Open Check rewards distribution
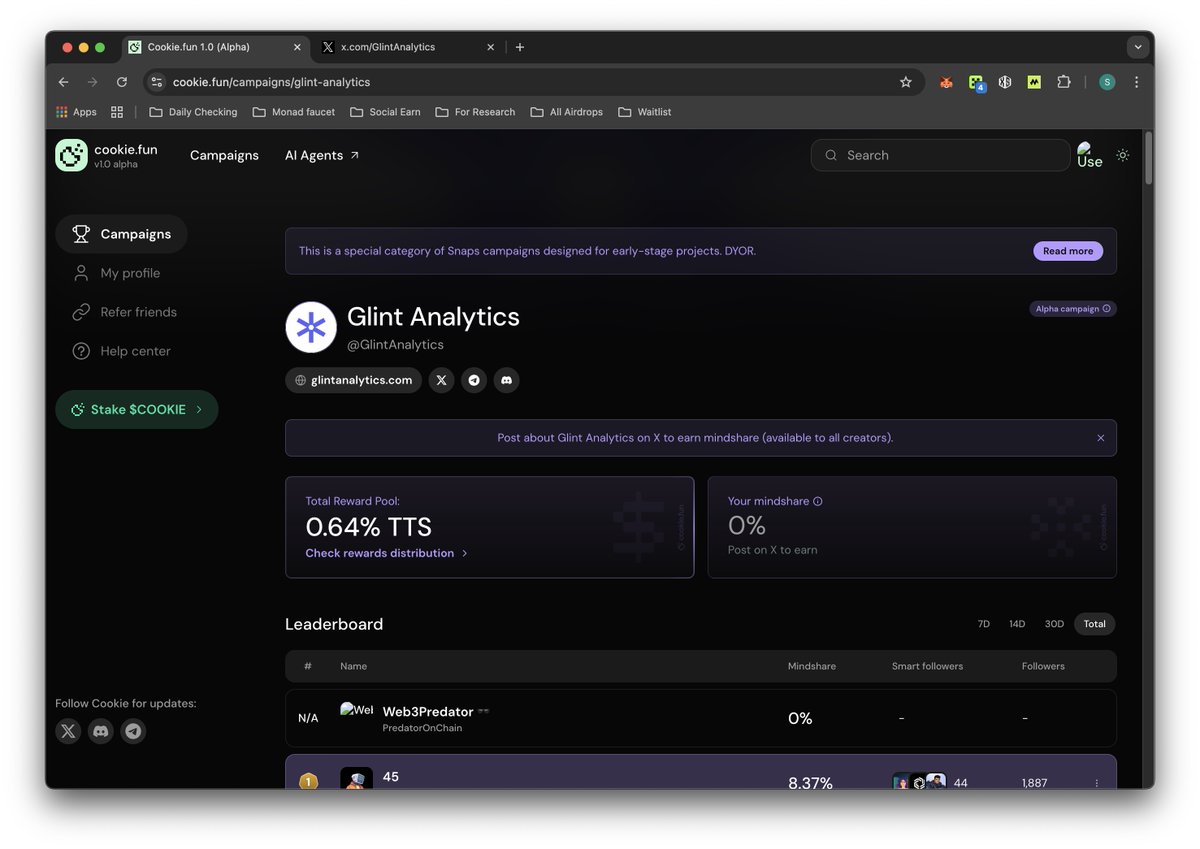Screen dimensions: 1200x849 coord(378,552)
